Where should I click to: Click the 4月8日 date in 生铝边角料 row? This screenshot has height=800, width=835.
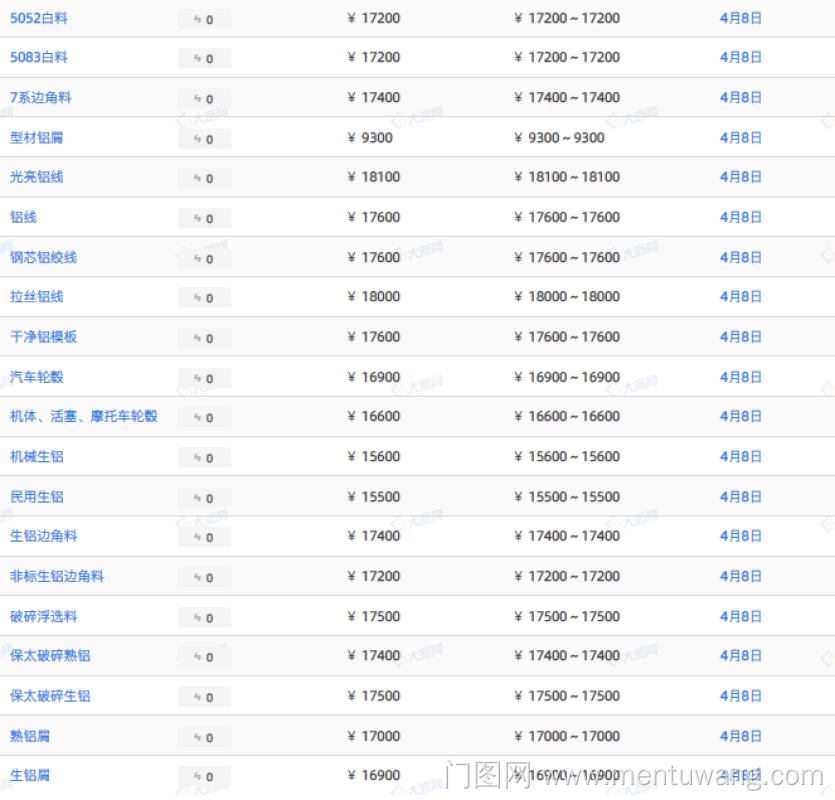tap(740, 536)
